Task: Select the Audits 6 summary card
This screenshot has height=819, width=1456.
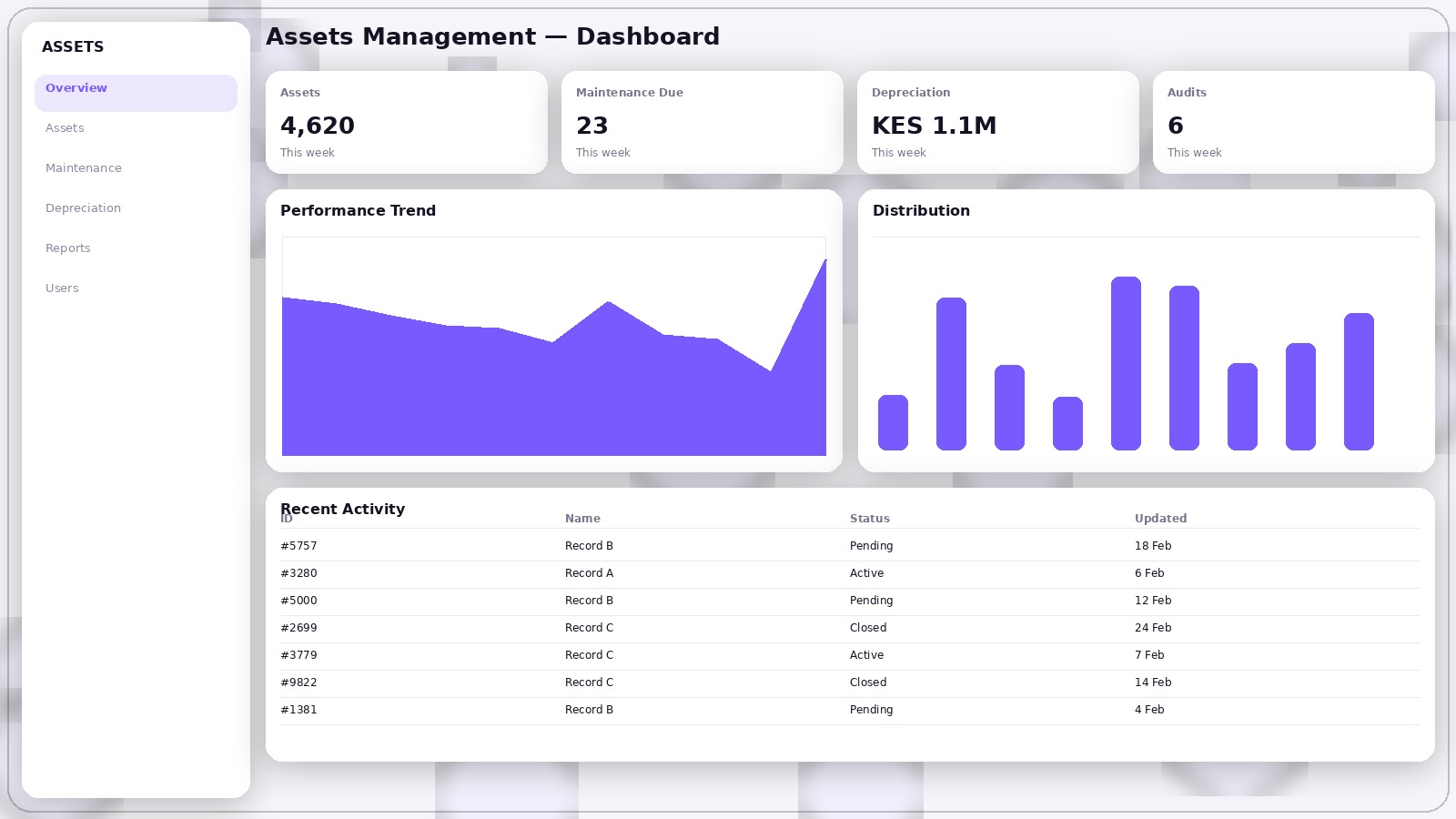Action: [x=1293, y=123]
